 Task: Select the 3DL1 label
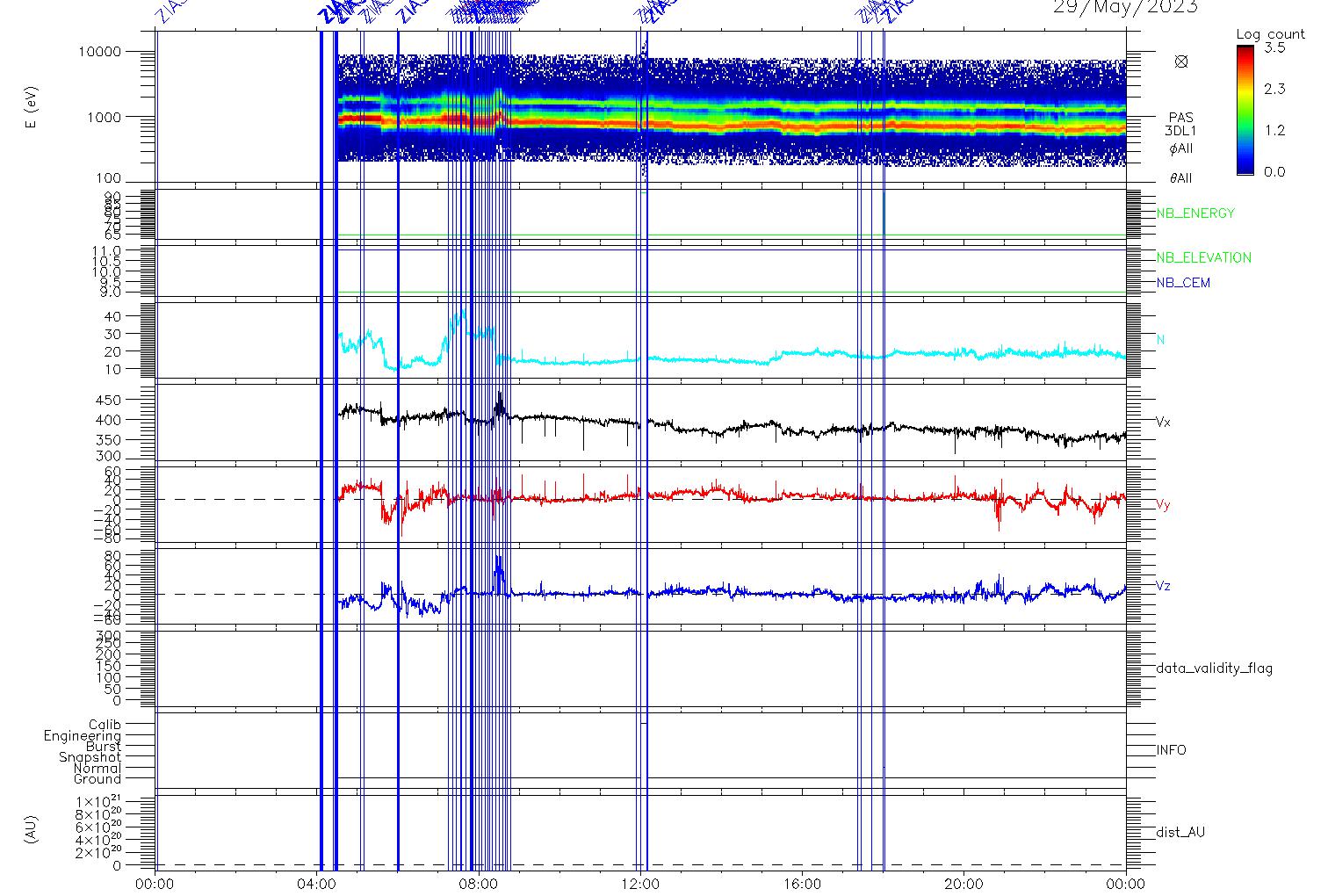1180,131
